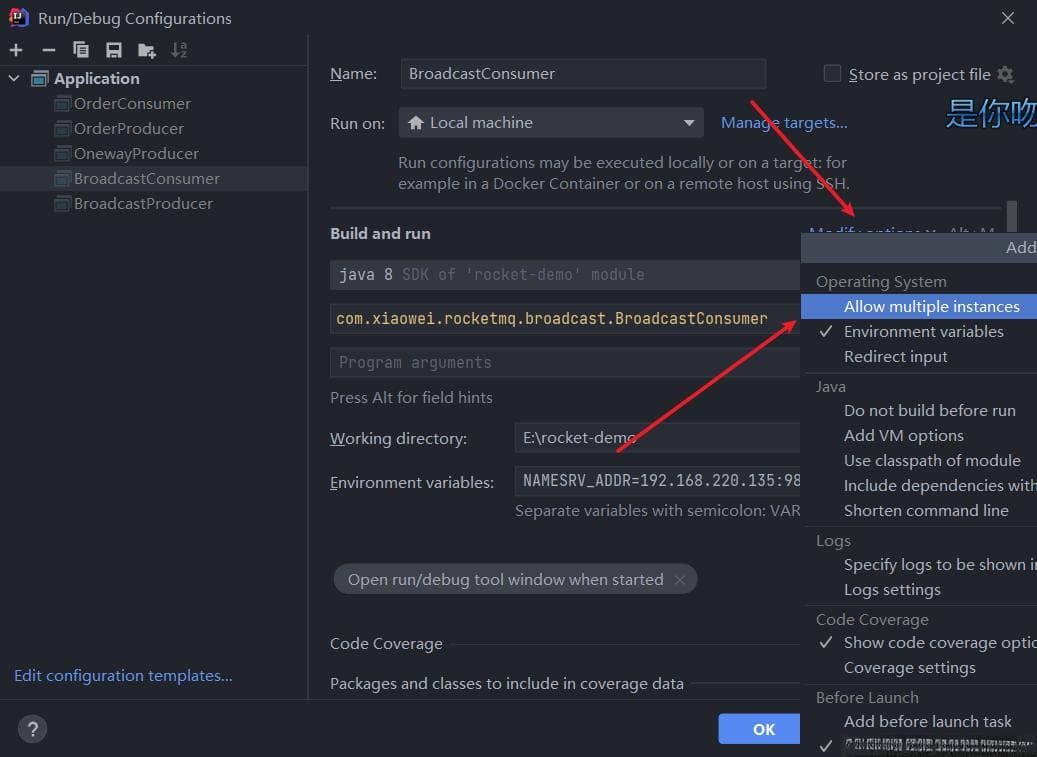Click the Program arguments field
The image size is (1037, 757).
pyautogui.click(x=565, y=362)
